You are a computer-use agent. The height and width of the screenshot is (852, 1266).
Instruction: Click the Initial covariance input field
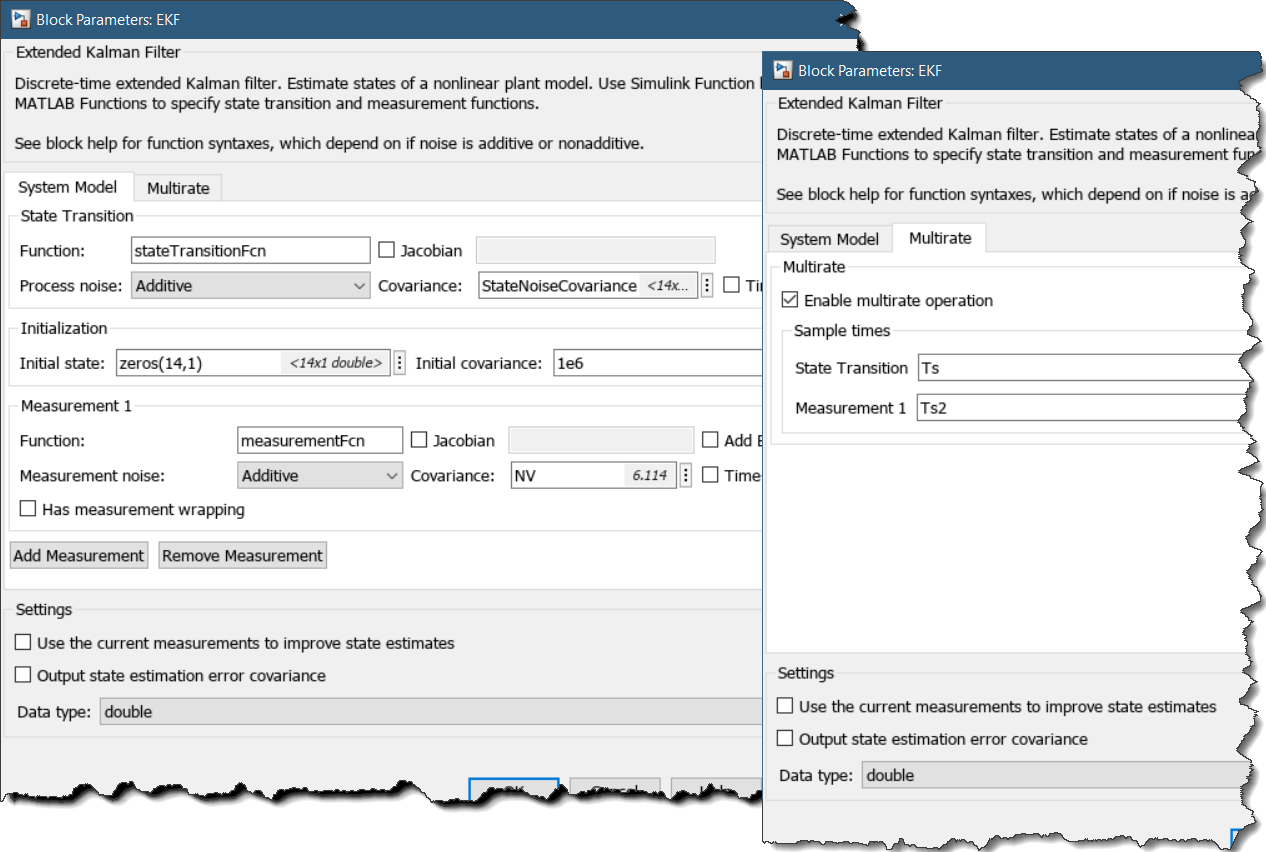tap(655, 363)
